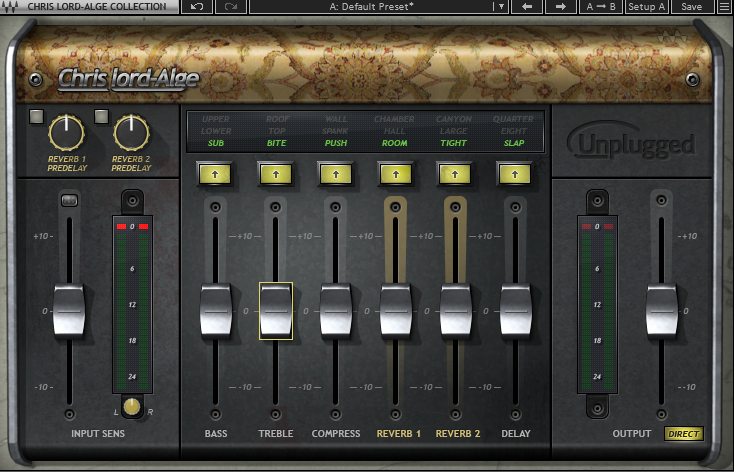The width and height of the screenshot is (734, 472).
Task: Toggle the Direct button near Output
Action: [x=684, y=434]
